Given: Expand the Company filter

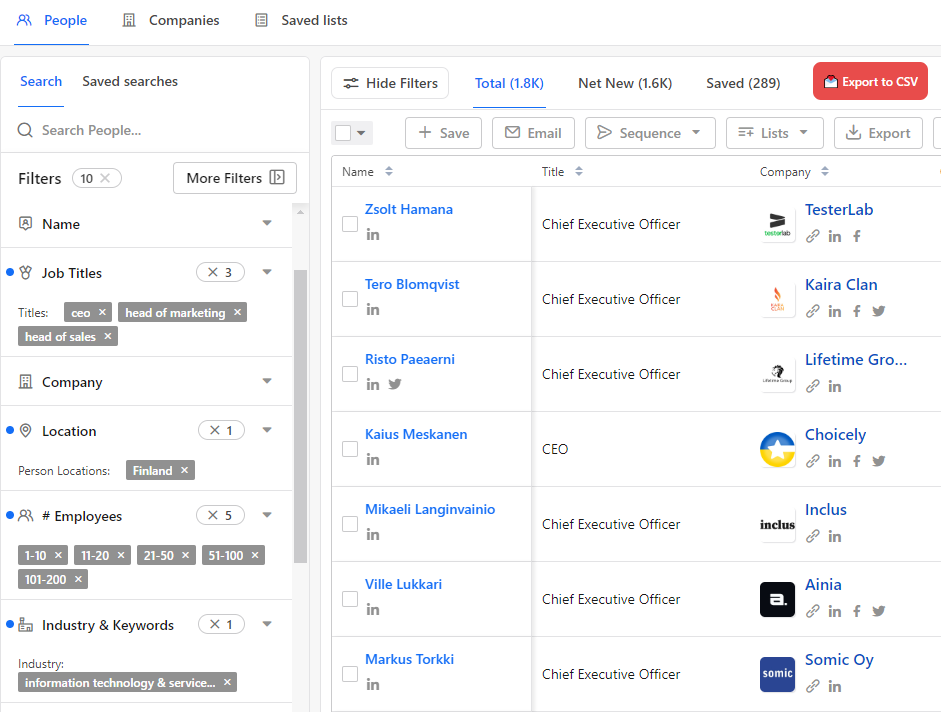Looking at the screenshot, I should click(267, 381).
